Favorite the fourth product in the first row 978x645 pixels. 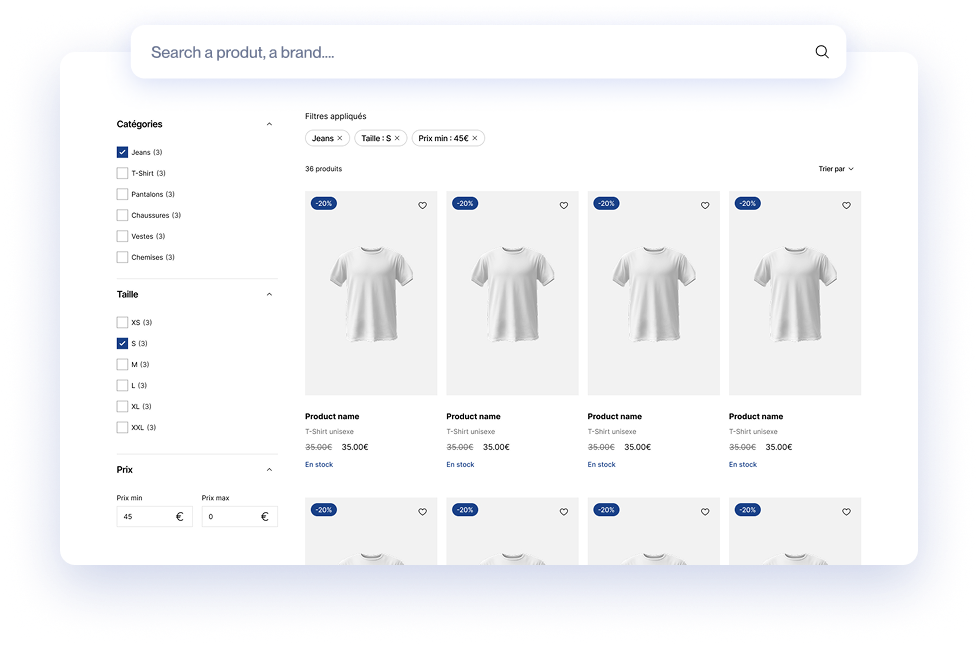click(x=846, y=205)
